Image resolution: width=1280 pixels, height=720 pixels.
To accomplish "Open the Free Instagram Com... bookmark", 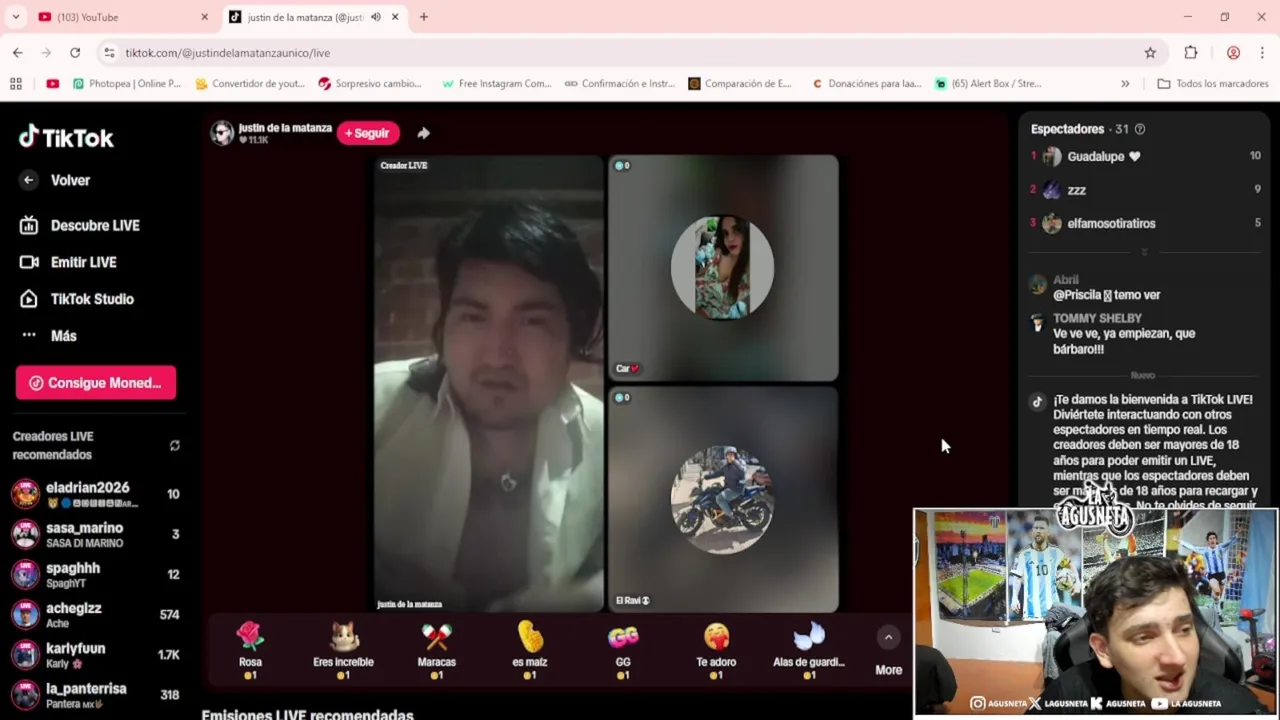I will coord(497,84).
